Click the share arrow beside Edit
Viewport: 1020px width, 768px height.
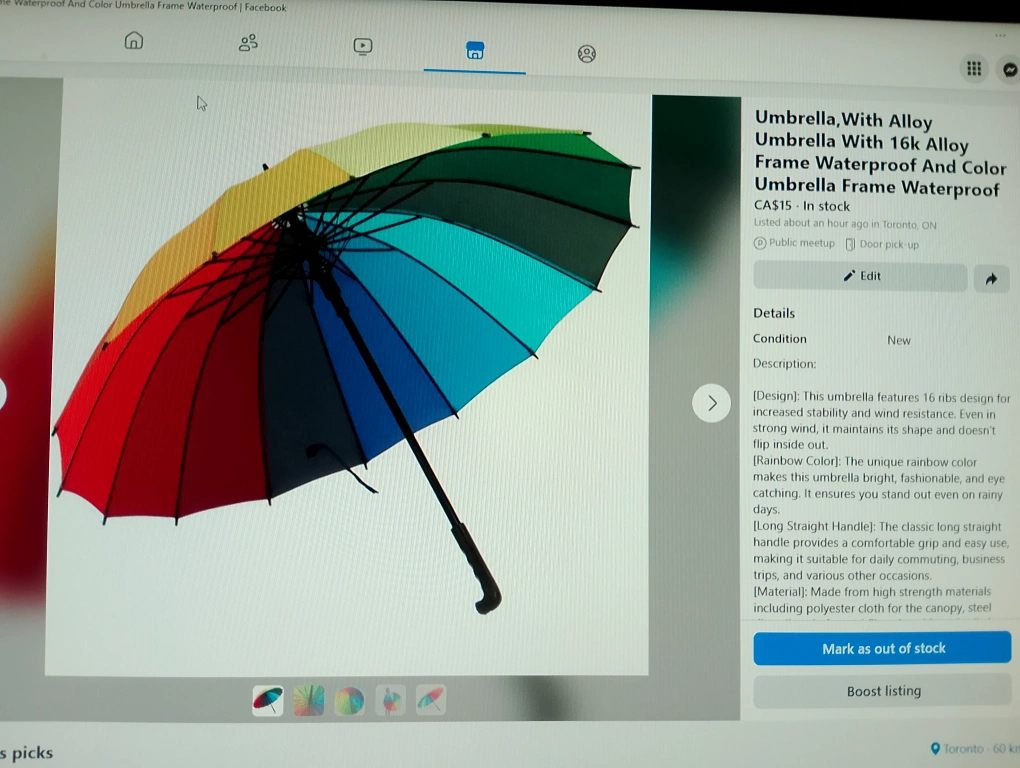(x=991, y=279)
